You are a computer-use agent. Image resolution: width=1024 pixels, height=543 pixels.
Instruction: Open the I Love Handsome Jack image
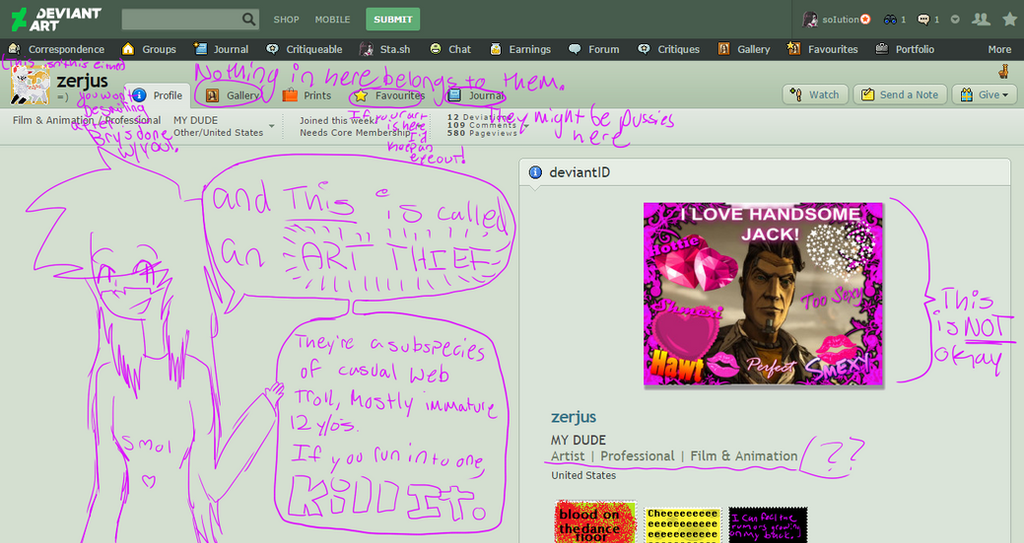[x=763, y=293]
